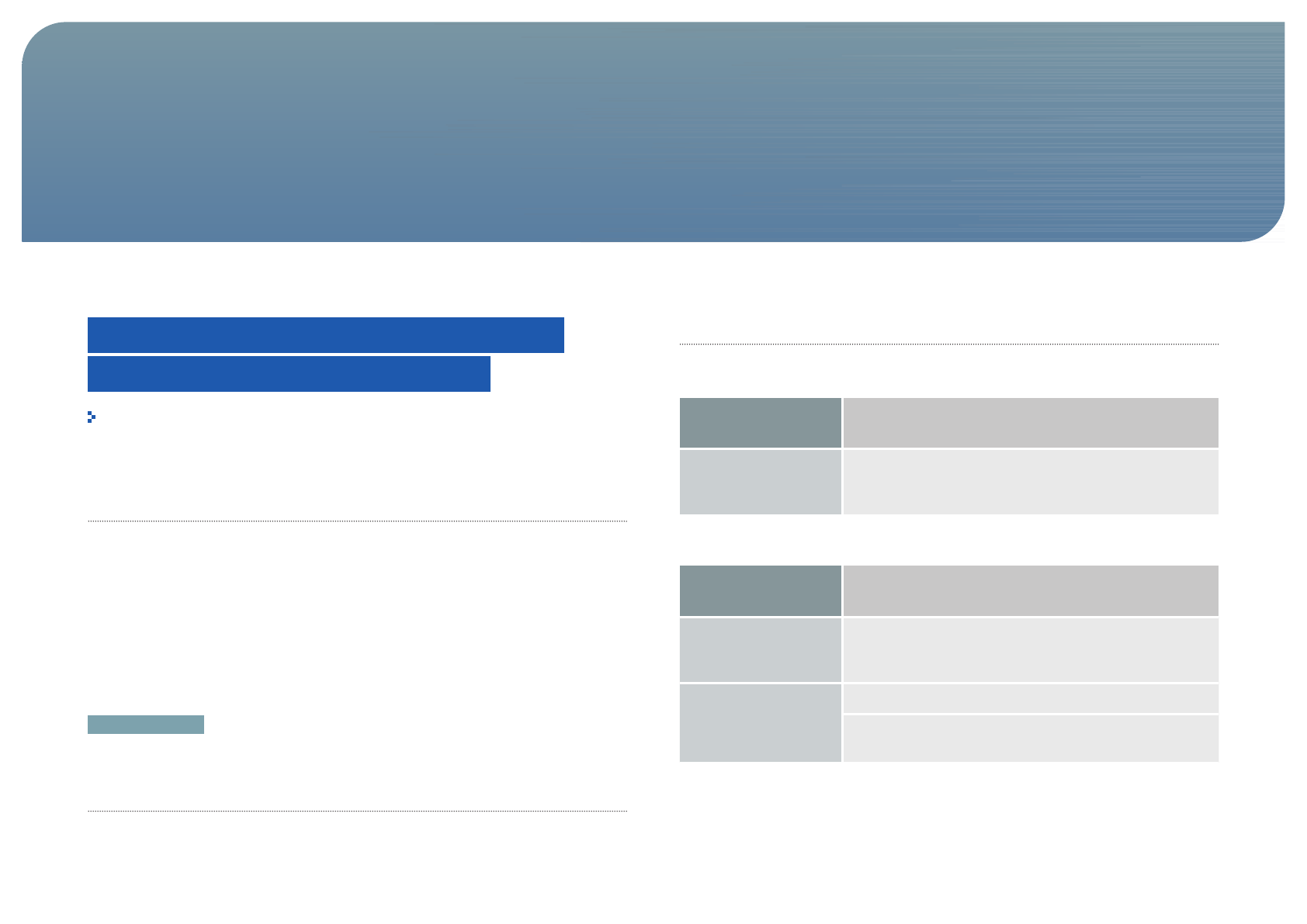Click the dotted divider below the blue bullet

tap(357, 521)
